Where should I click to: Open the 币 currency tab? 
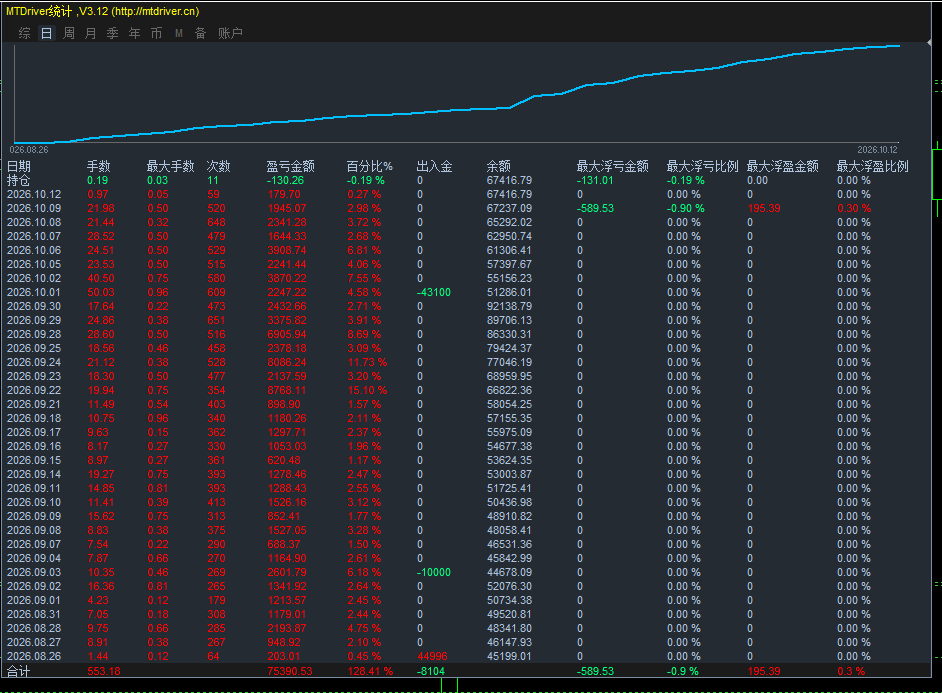point(156,33)
